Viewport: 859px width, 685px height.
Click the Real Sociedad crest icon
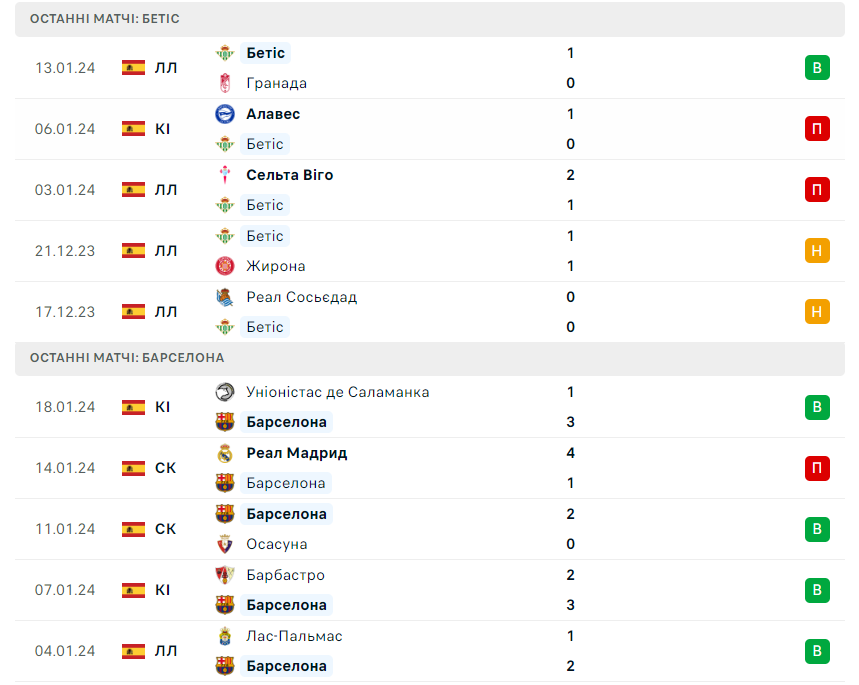click(225, 297)
